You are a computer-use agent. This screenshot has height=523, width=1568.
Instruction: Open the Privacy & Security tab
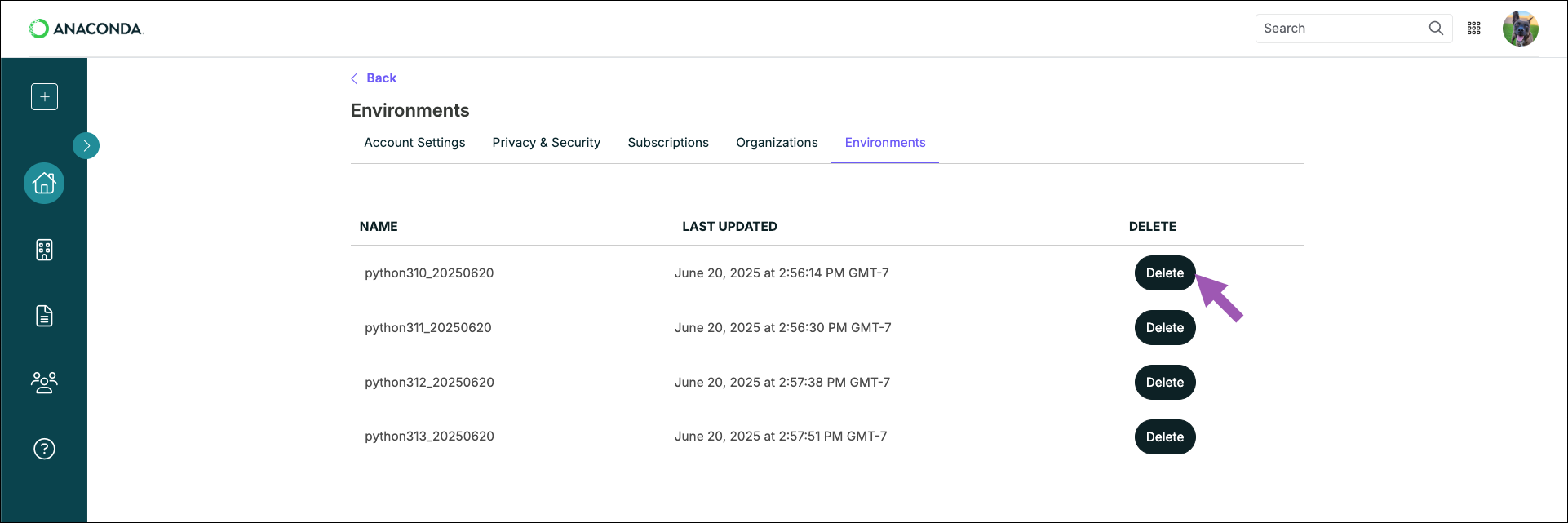point(546,142)
